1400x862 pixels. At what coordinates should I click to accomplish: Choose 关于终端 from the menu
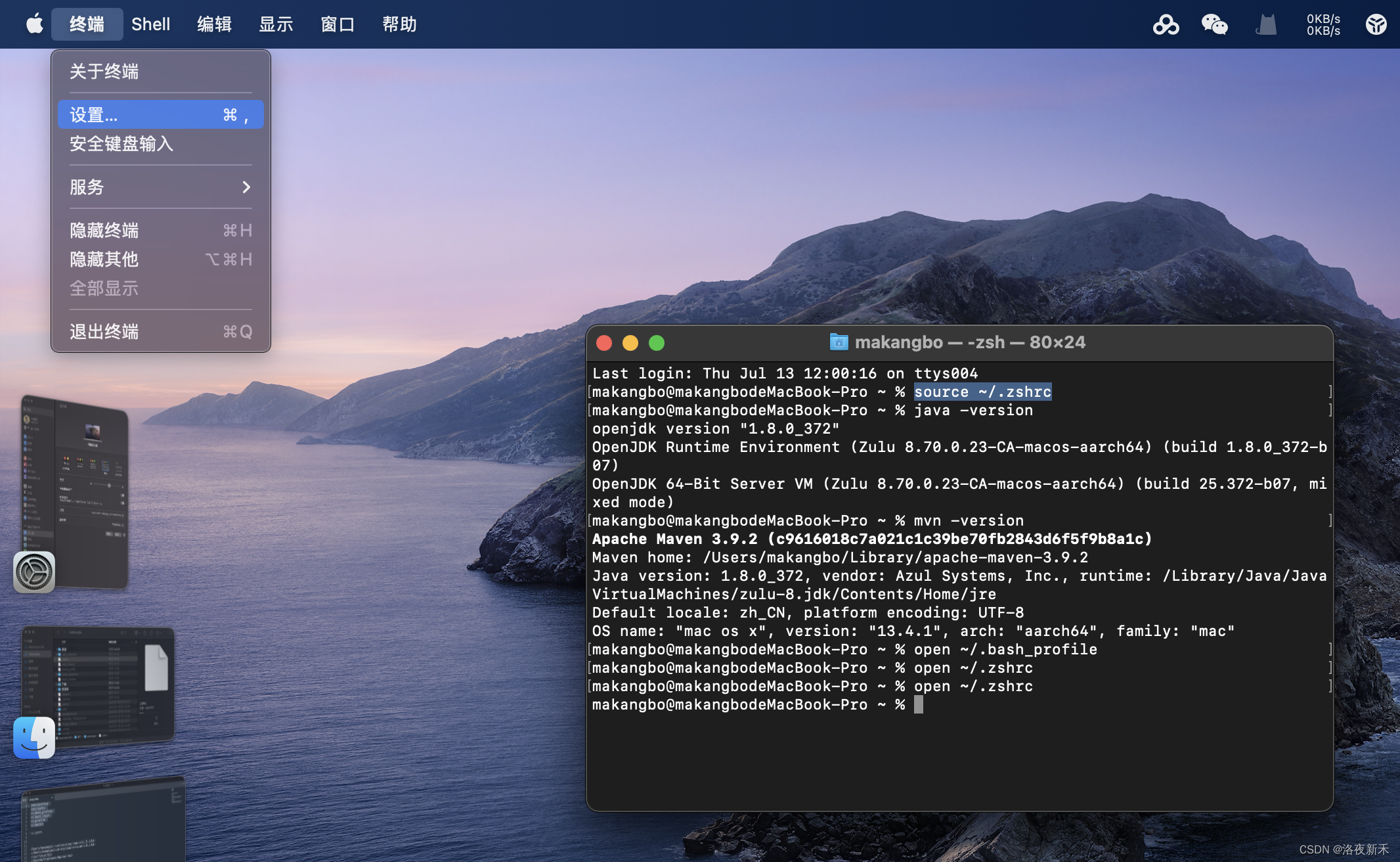click(x=104, y=71)
